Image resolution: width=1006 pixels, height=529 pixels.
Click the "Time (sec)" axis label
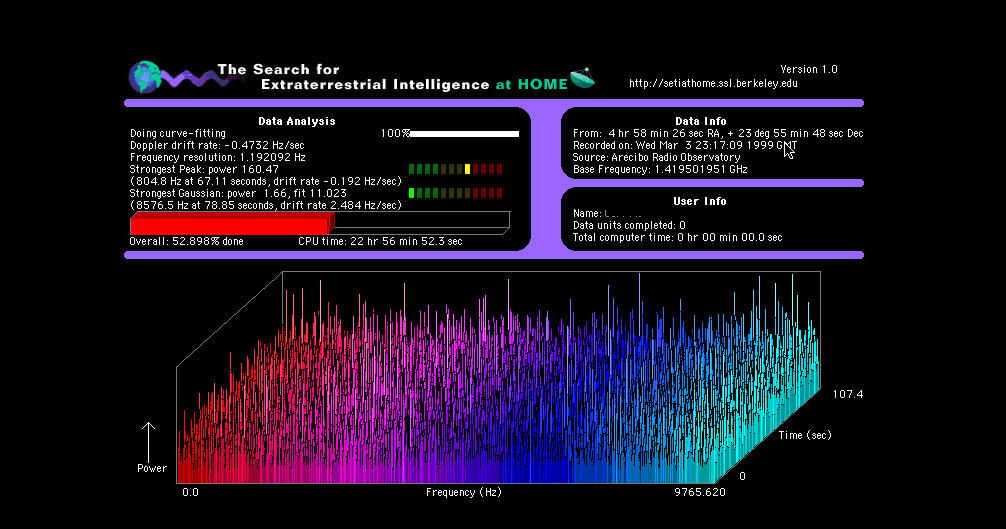point(805,435)
